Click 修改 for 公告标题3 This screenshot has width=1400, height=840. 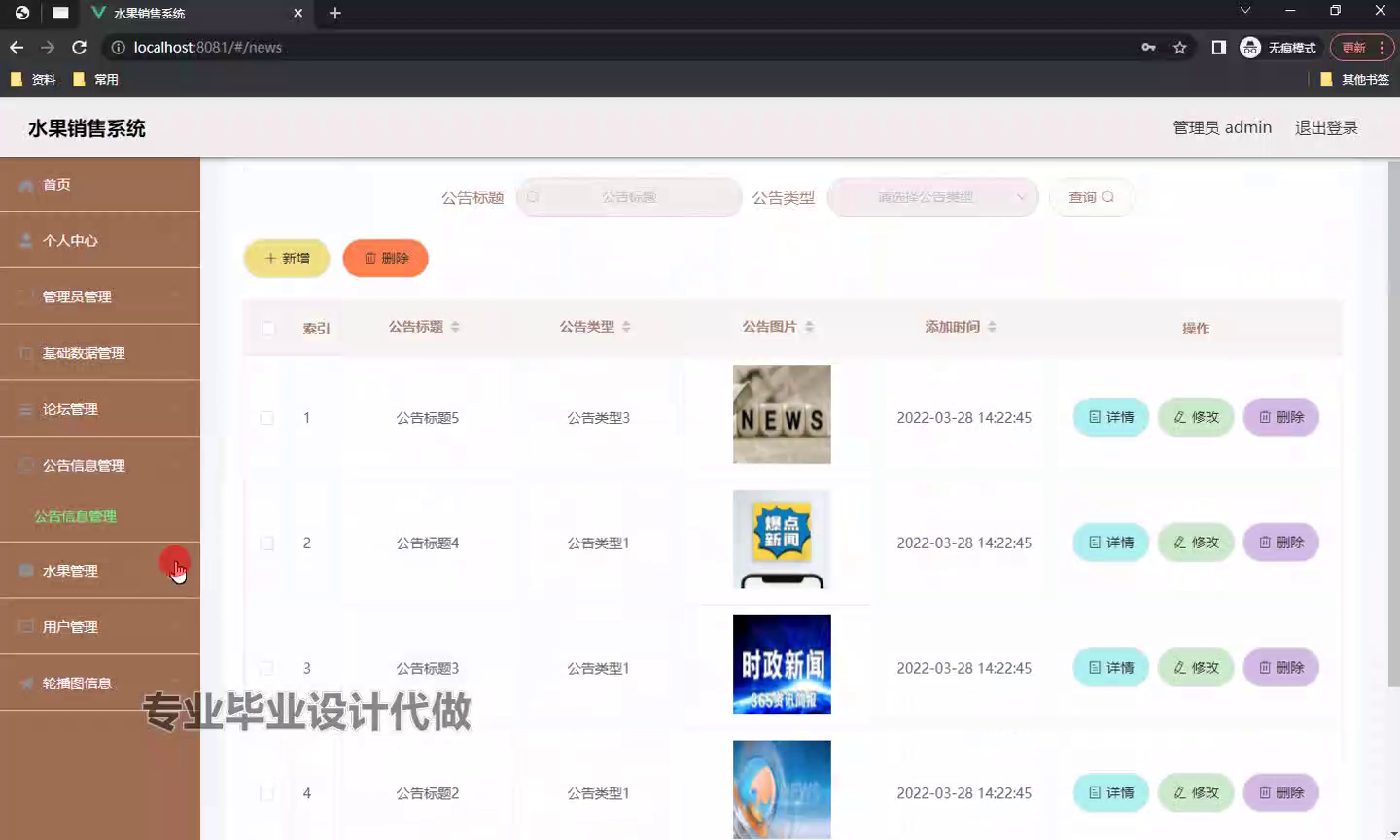1196,668
